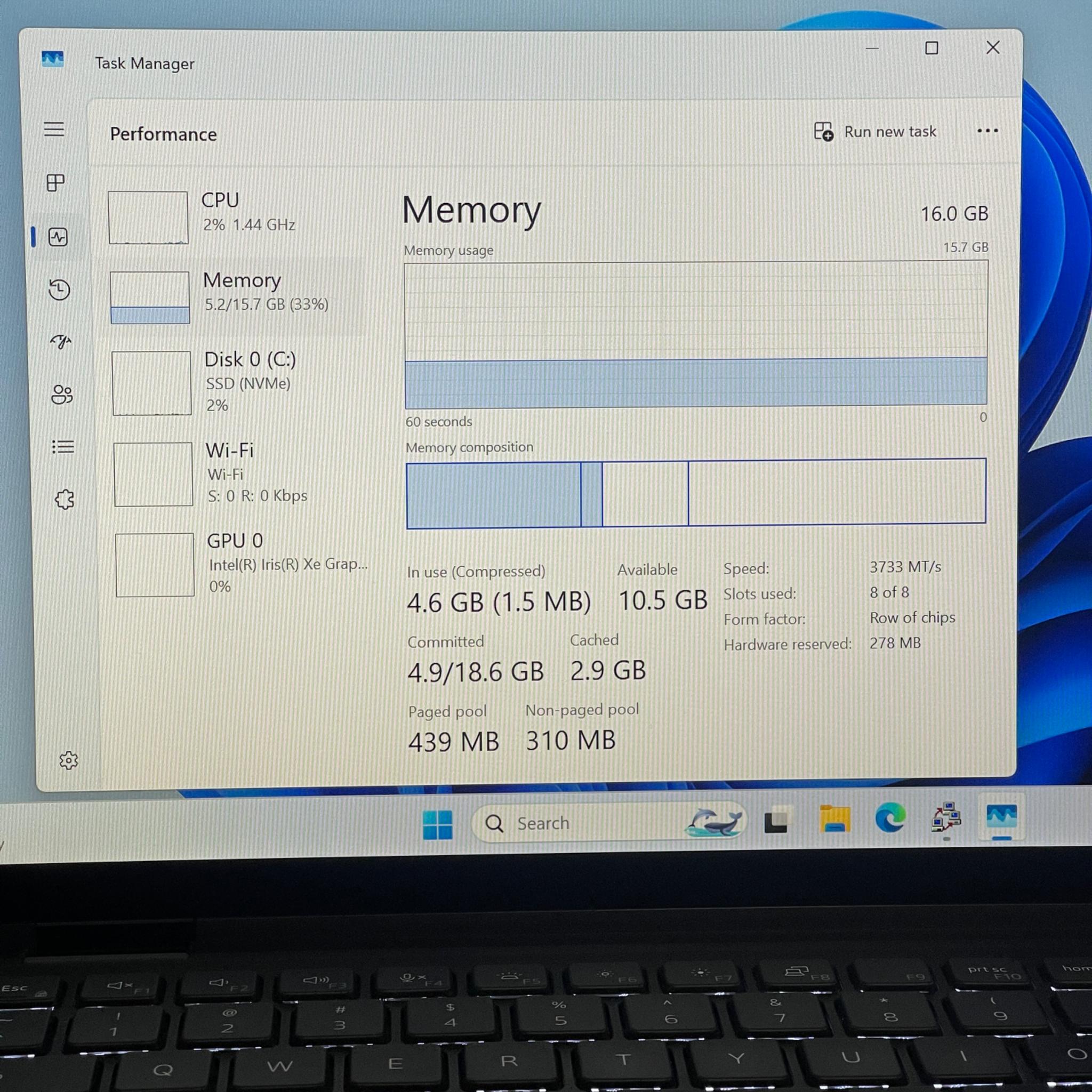Open Task Manager settings gear icon
The image size is (1092, 1092).
[x=68, y=760]
